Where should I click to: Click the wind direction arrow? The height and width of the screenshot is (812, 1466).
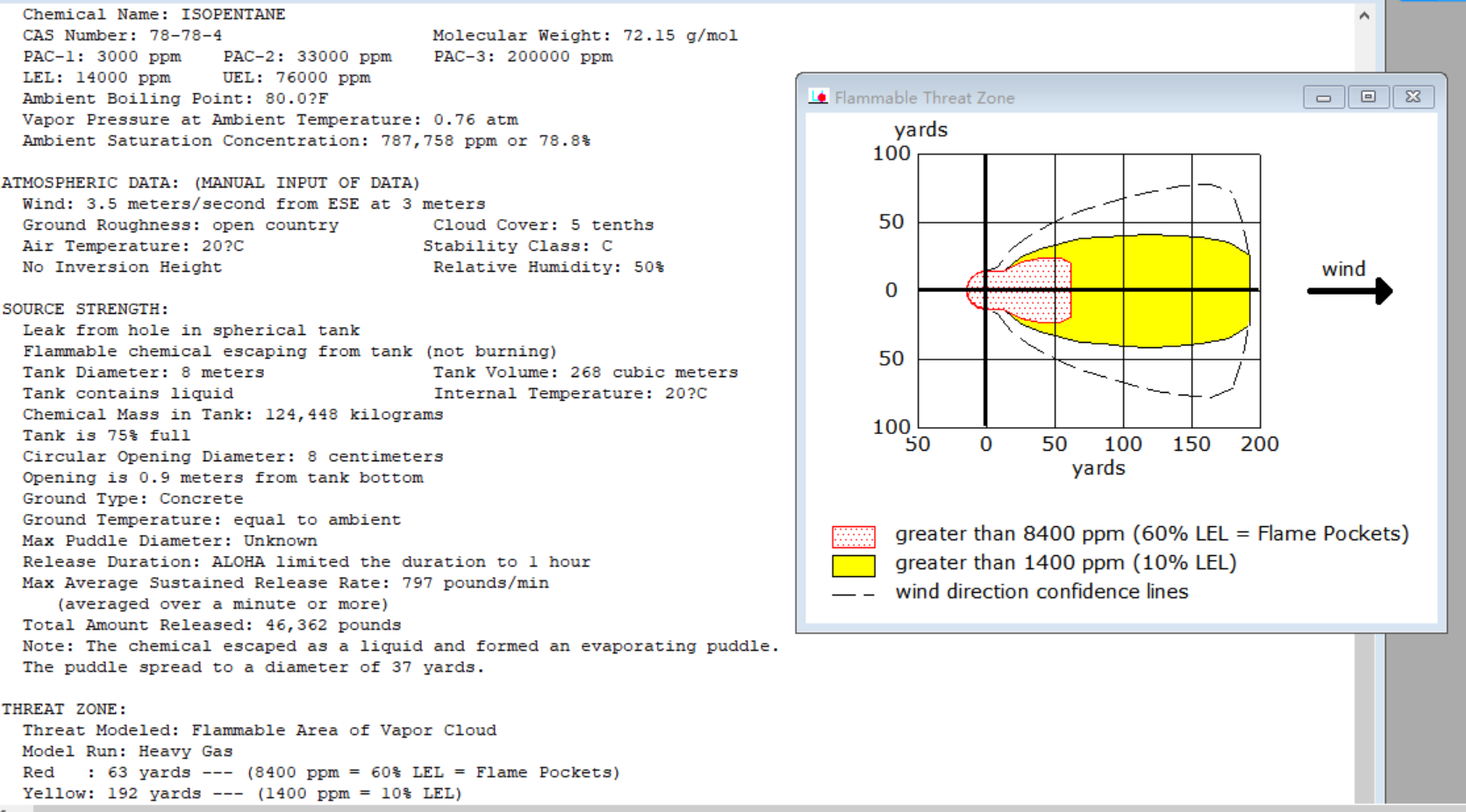(1350, 291)
